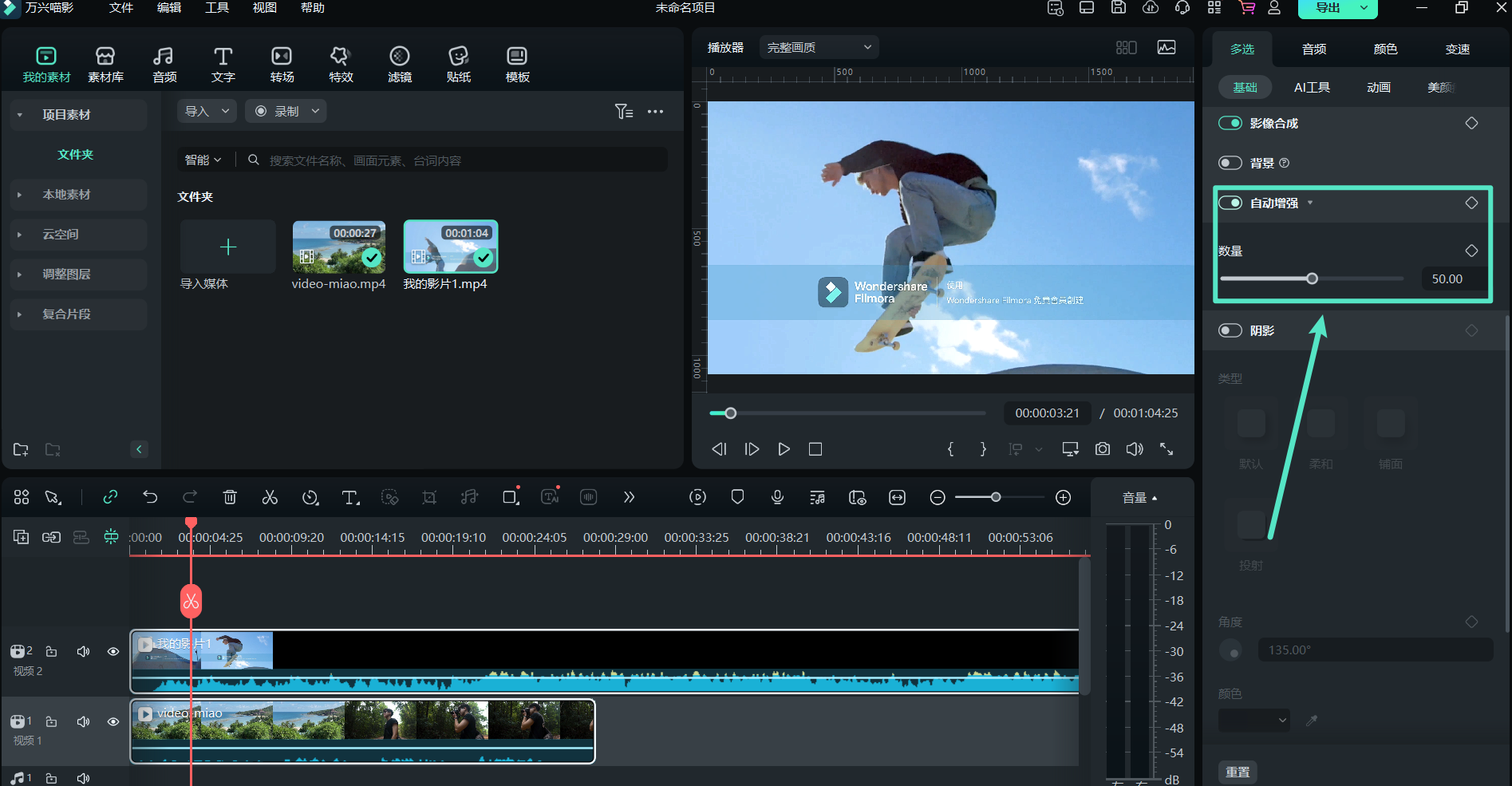
Task: Click the stop square button in player
Action: pos(815,449)
